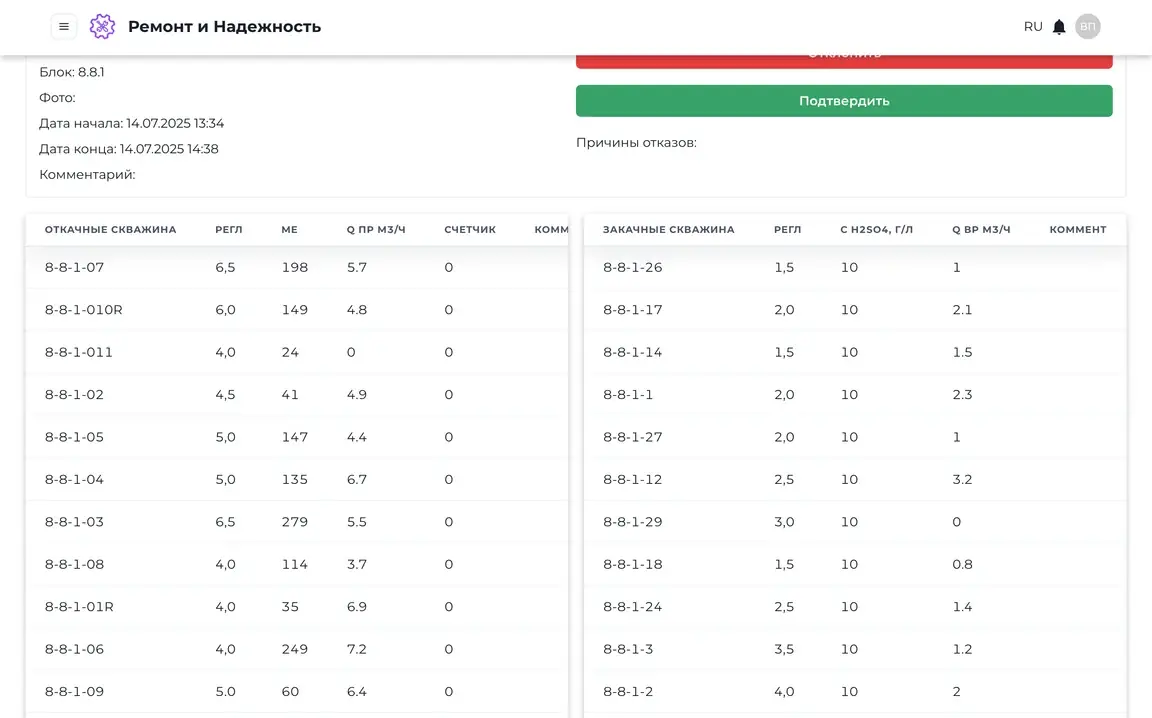
Task: Open the hamburger menu
Action: coord(64,26)
